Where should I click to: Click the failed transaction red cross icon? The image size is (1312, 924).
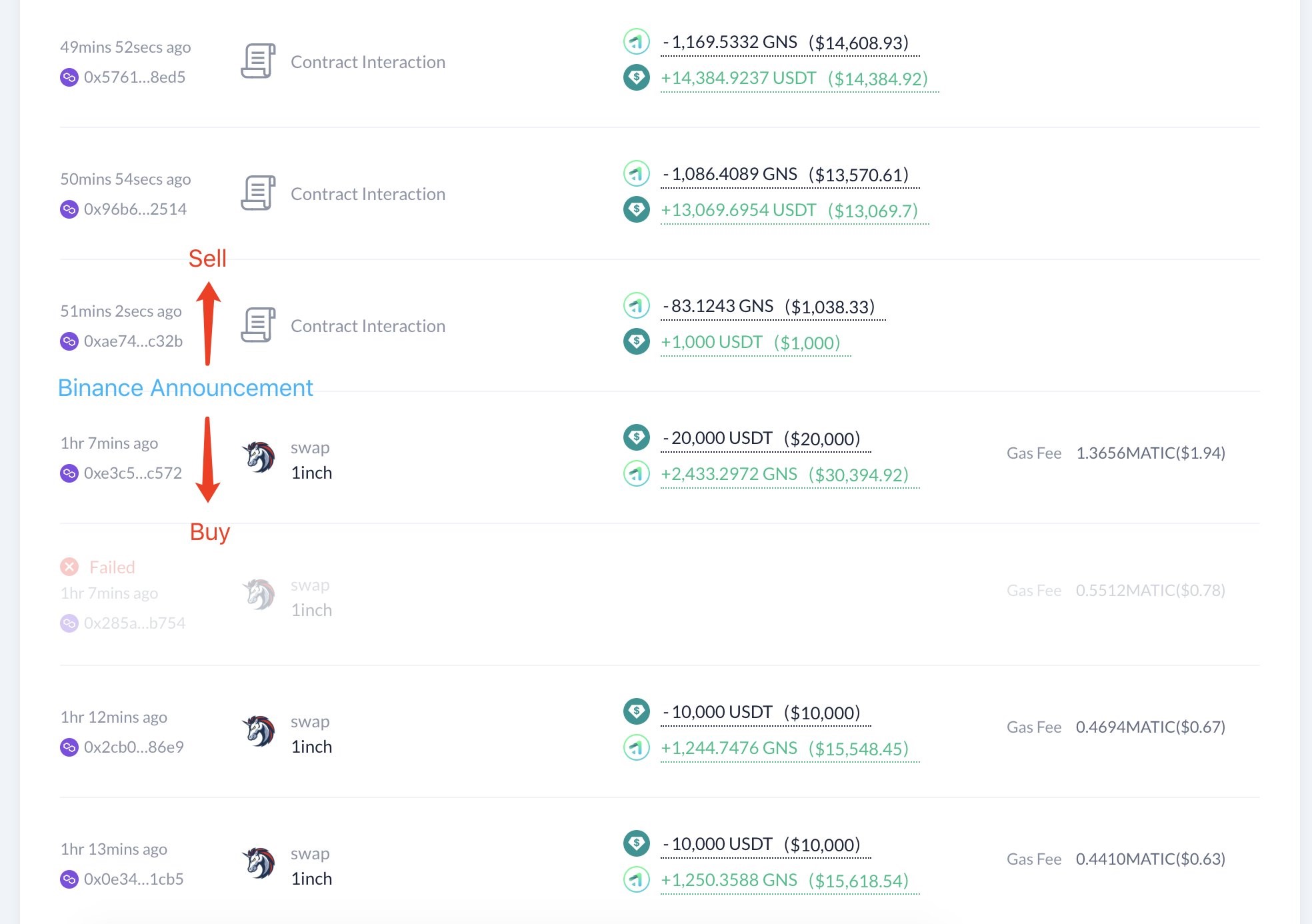point(69,567)
